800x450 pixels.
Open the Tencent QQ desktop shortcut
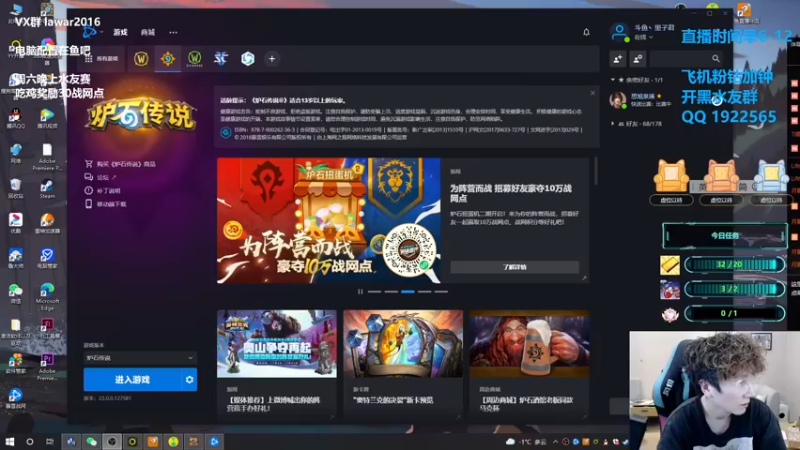[15, 118]
